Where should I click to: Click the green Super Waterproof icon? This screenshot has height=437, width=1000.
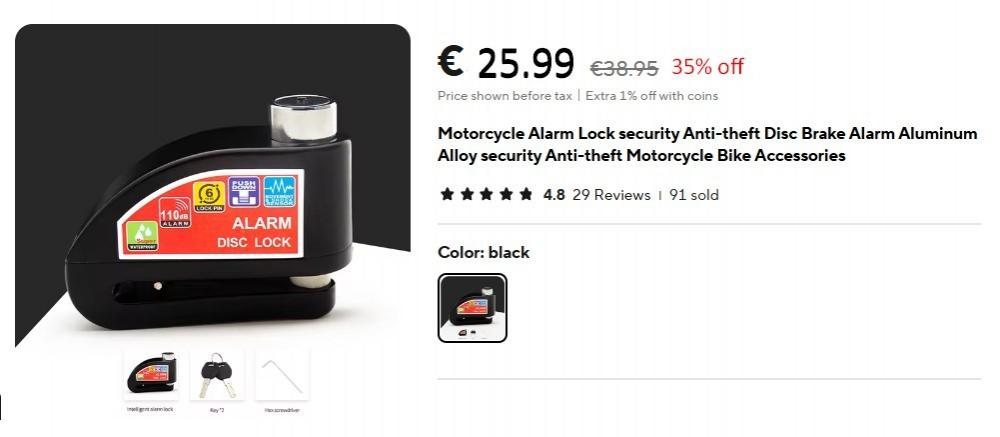142,236
